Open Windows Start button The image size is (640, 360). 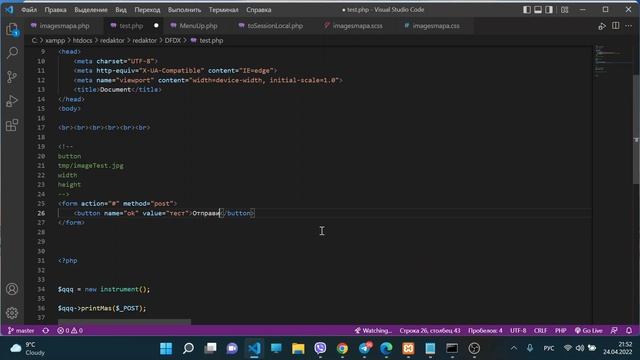pos(166,348)
